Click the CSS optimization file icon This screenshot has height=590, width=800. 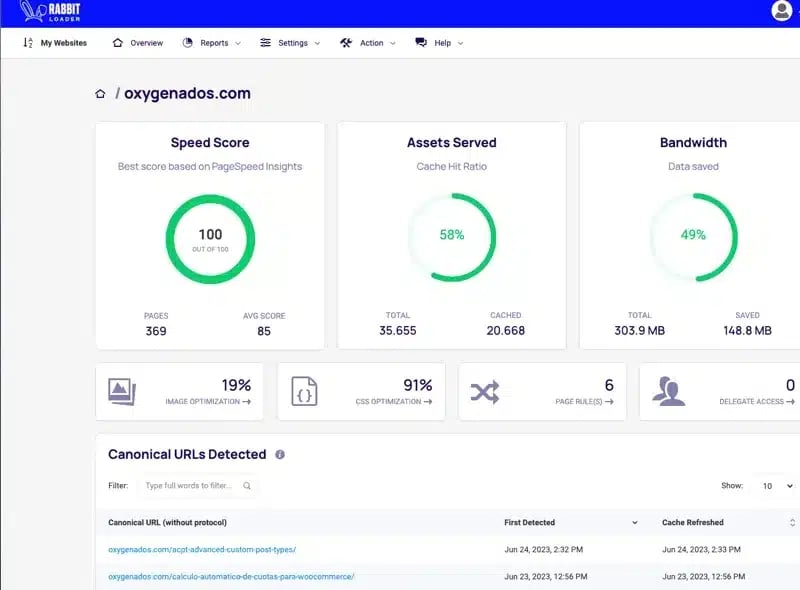pos(304,392)
